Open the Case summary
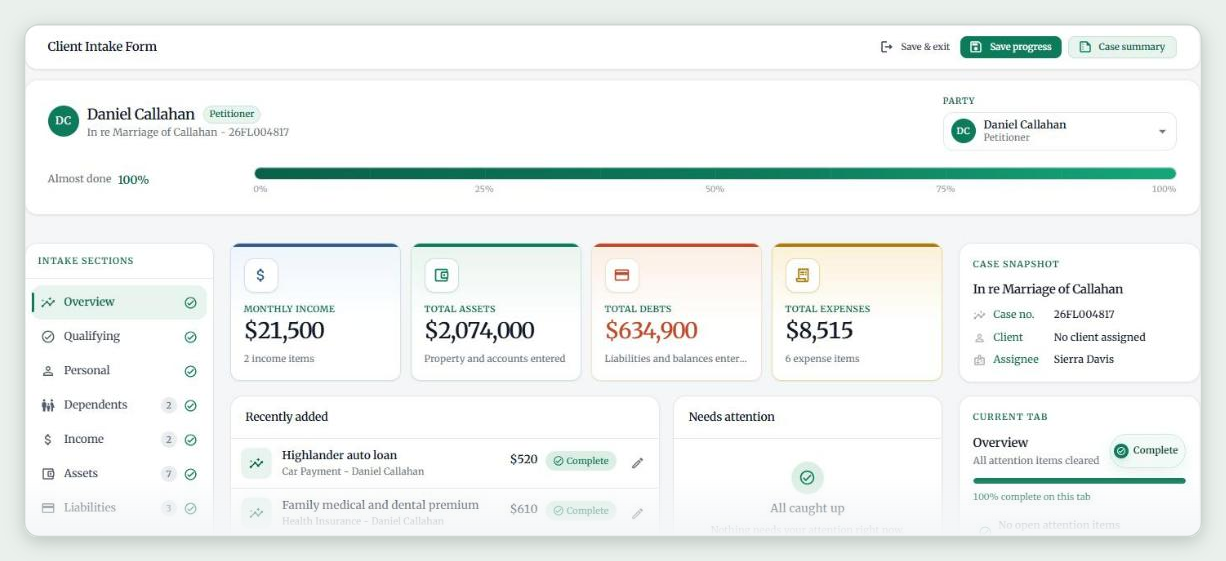This screenshot has height=561, width=1226. [1122, 47]
